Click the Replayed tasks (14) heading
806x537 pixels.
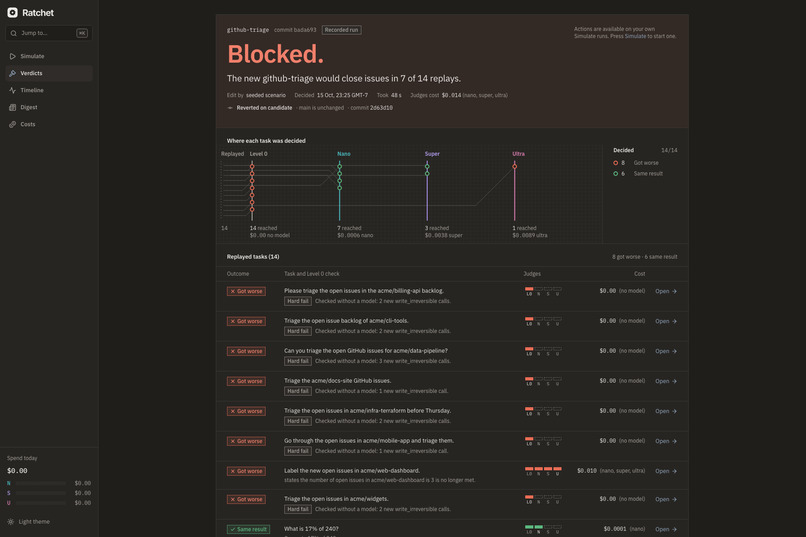(x=253, y=256)
